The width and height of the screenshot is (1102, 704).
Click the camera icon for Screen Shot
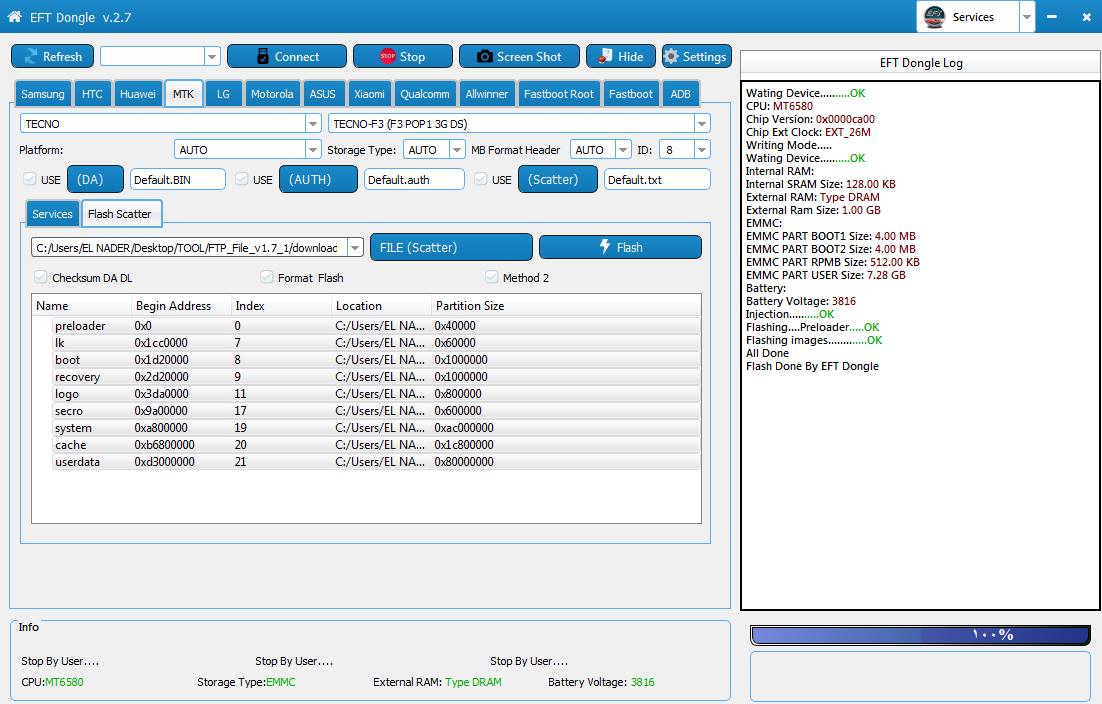coord(484,56)
